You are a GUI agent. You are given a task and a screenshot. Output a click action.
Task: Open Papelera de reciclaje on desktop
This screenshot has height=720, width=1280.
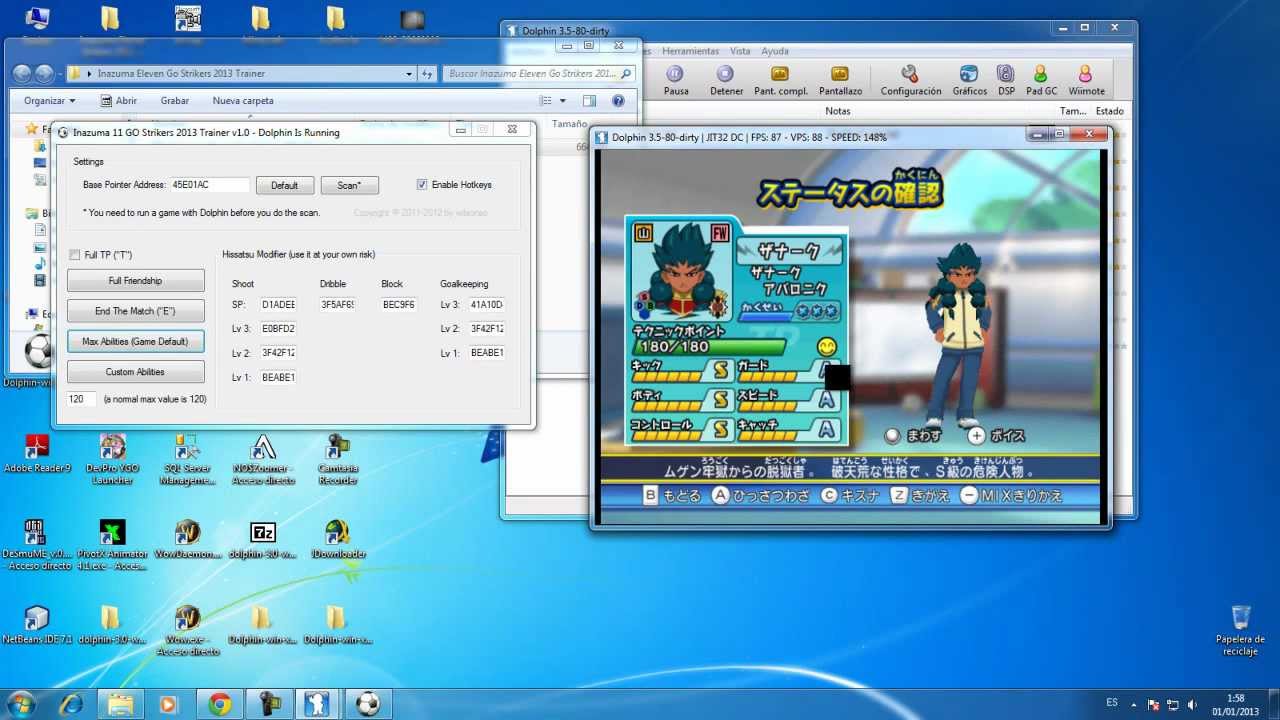(x=1240, y=630)
